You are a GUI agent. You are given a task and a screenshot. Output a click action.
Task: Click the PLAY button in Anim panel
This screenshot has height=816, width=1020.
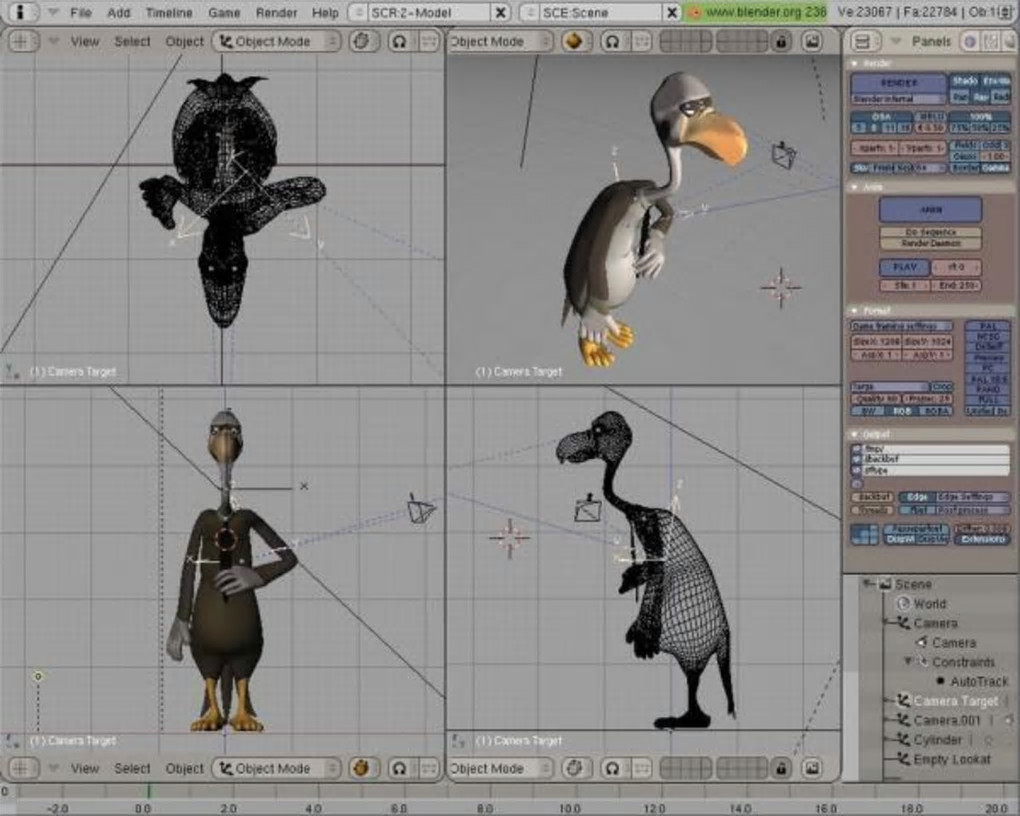[904, 268]
